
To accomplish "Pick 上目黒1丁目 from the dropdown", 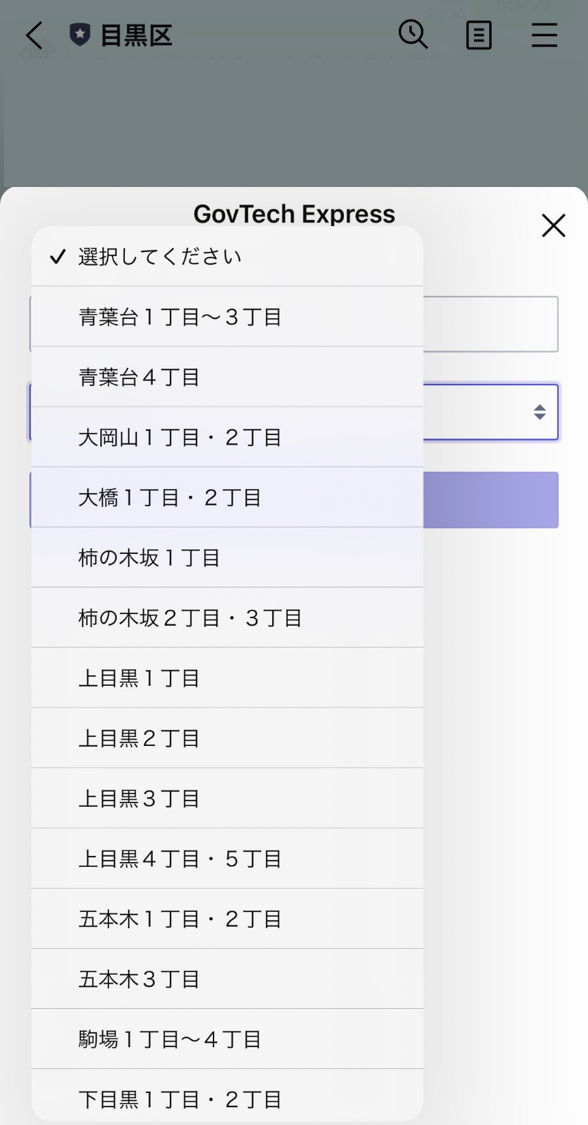I will (227, 678).
